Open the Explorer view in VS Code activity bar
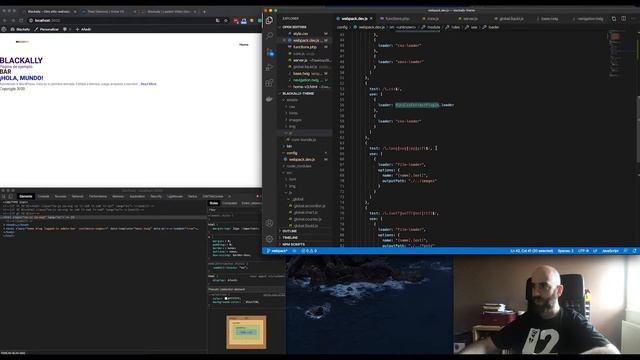 point(269,20)
